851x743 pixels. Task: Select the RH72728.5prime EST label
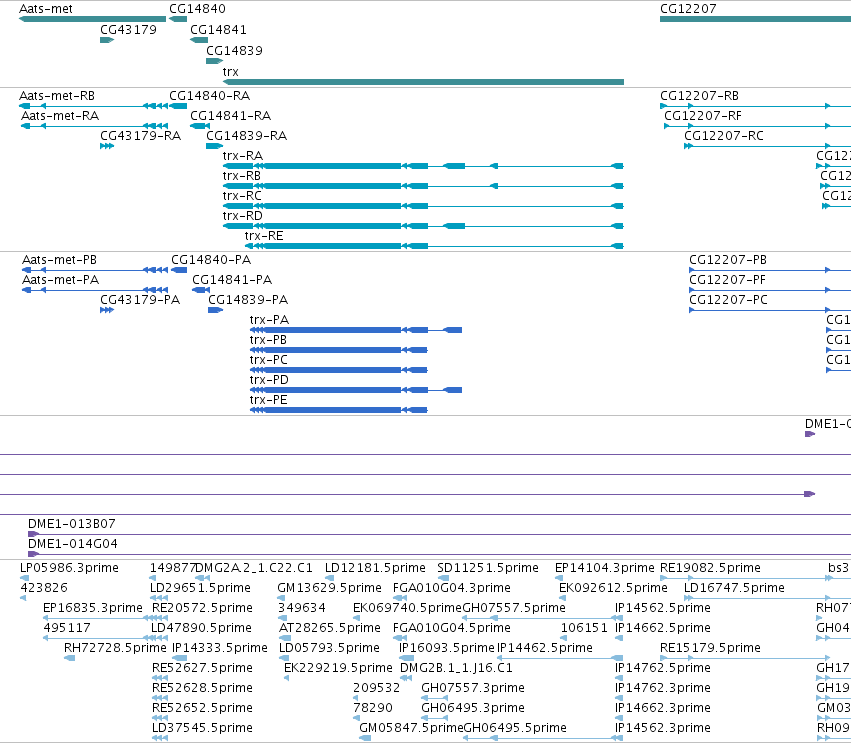click(115, 649)
